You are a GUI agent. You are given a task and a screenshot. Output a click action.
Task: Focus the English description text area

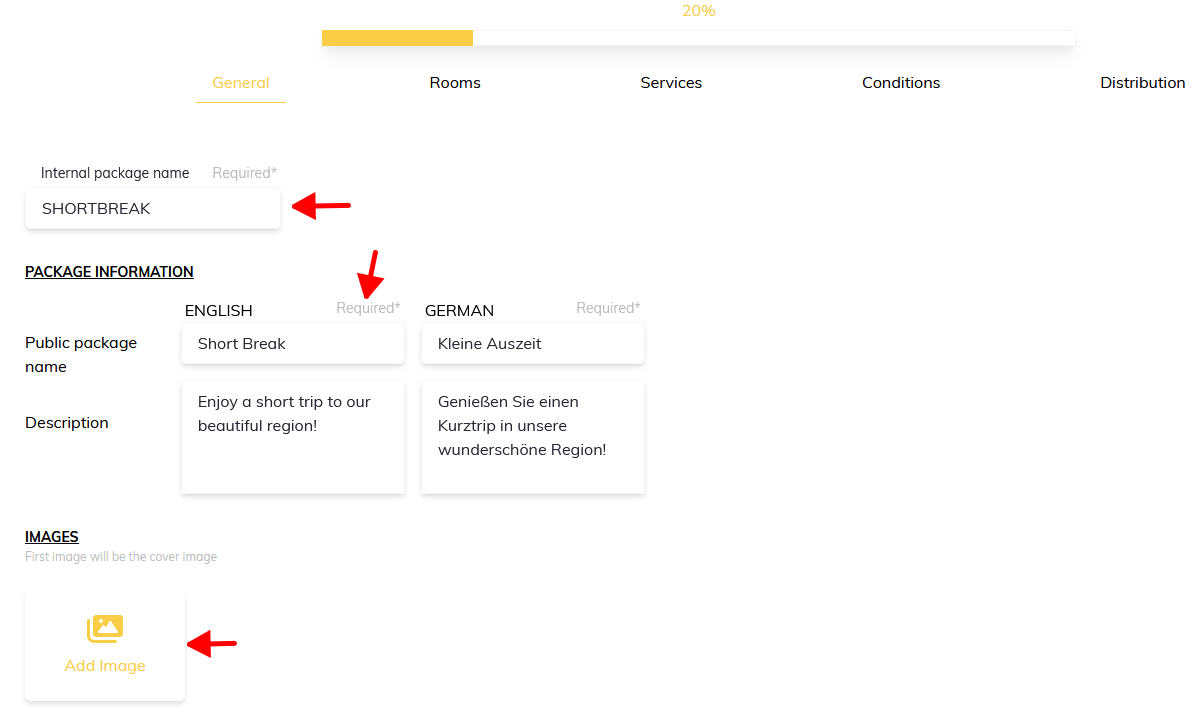click(293, 437)
